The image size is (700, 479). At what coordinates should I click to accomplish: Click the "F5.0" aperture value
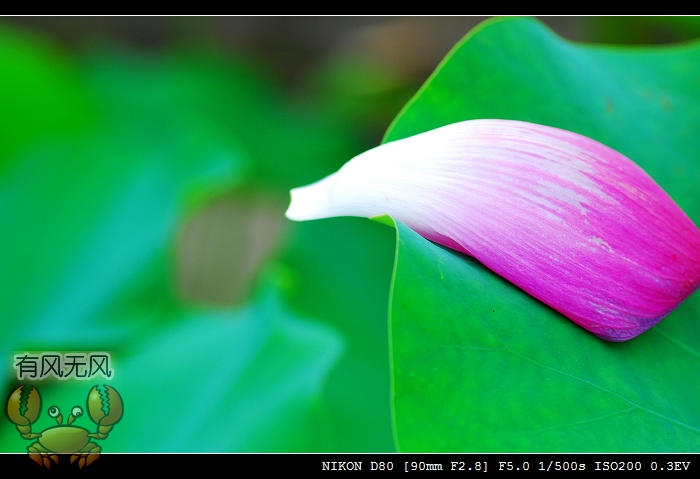[513, 467]
